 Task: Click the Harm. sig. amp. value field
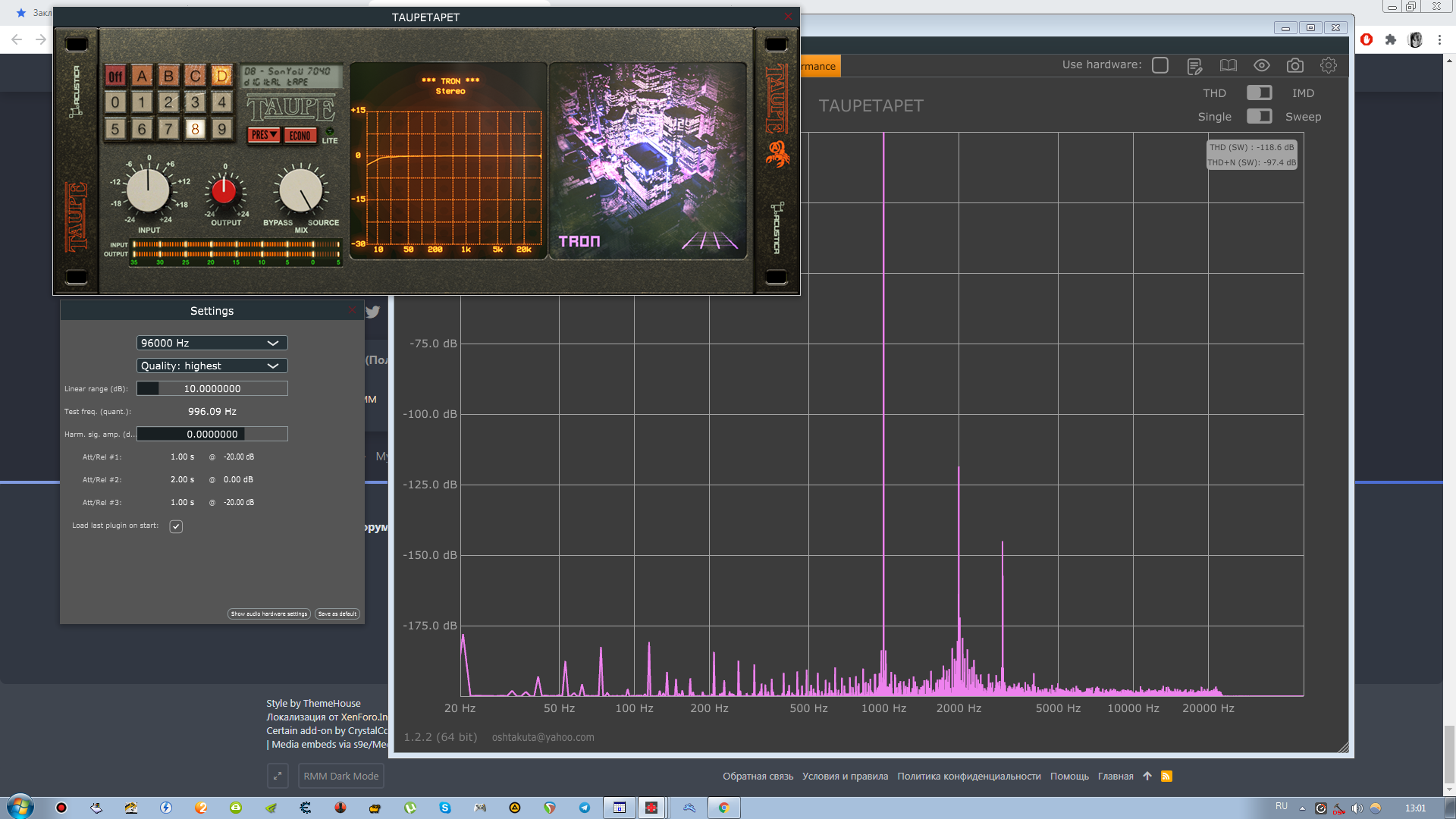[x=212, y=434]
